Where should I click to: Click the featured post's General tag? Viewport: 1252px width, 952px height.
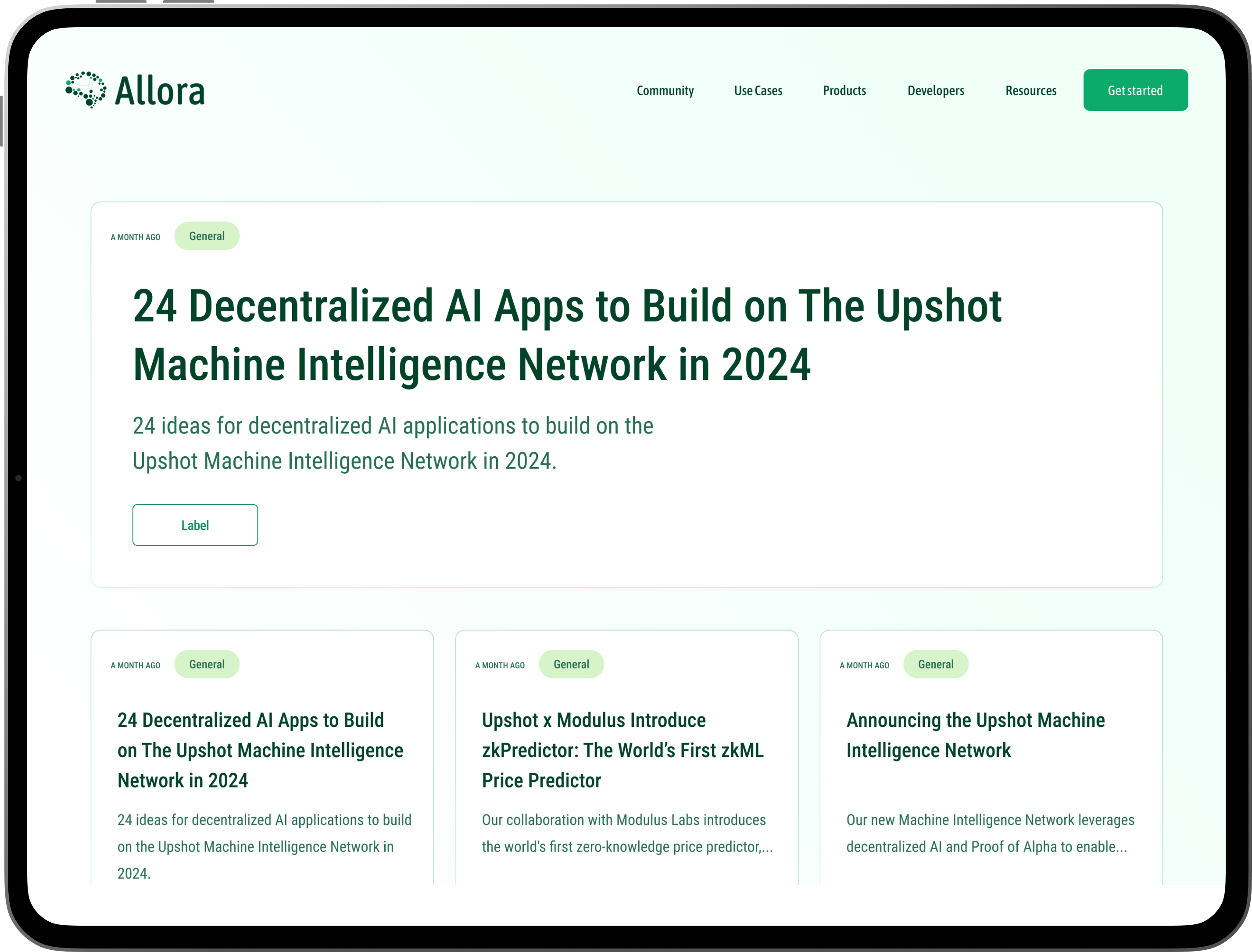(207, 236)
